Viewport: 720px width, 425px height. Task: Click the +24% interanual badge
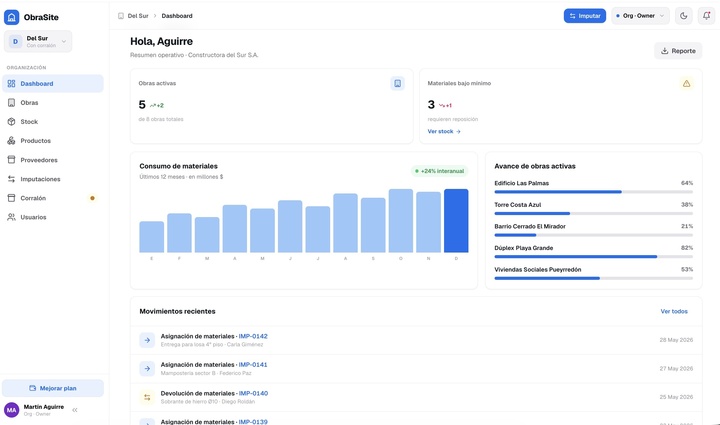coord(439,171)
